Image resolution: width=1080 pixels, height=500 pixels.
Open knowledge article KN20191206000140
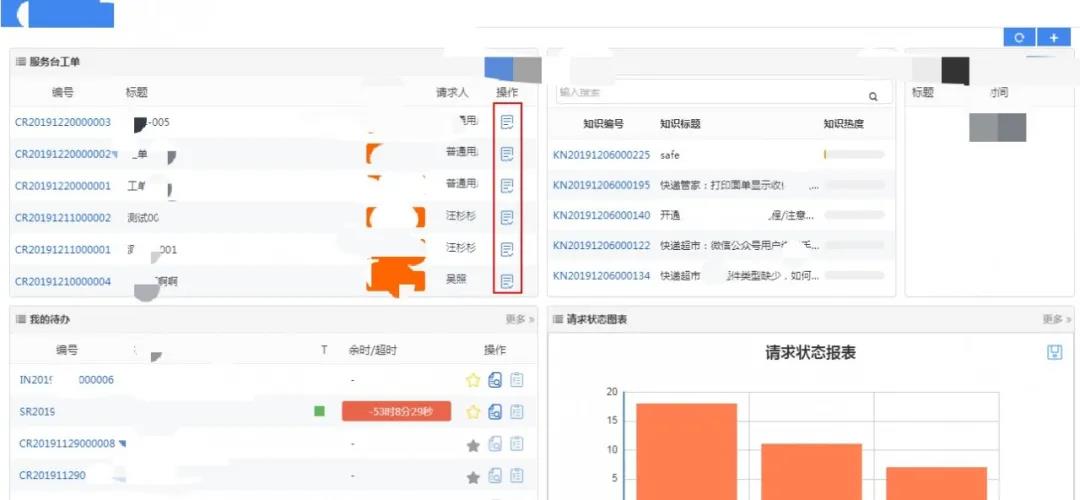tap(601, 216)
